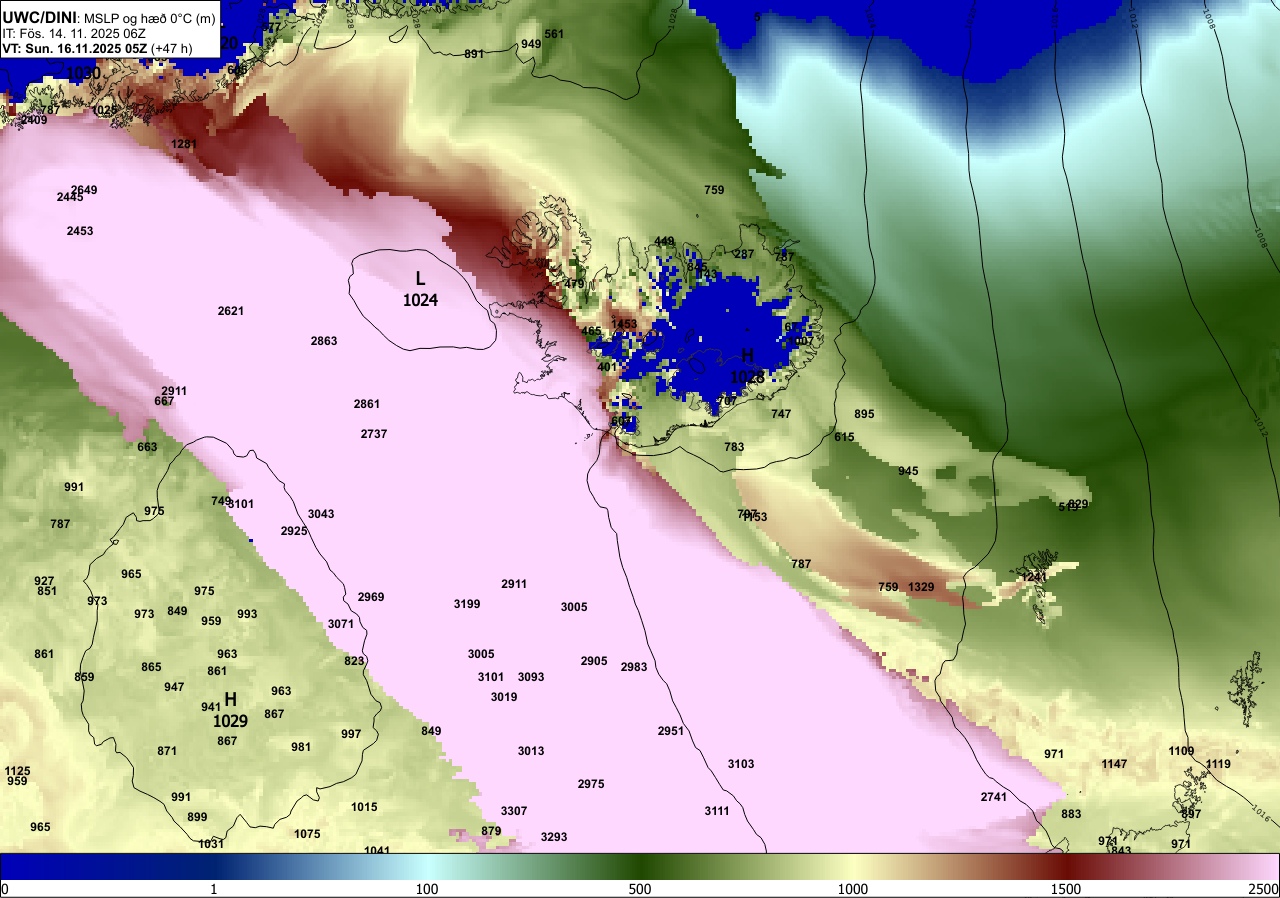Click the height value 783

(734, 447)
